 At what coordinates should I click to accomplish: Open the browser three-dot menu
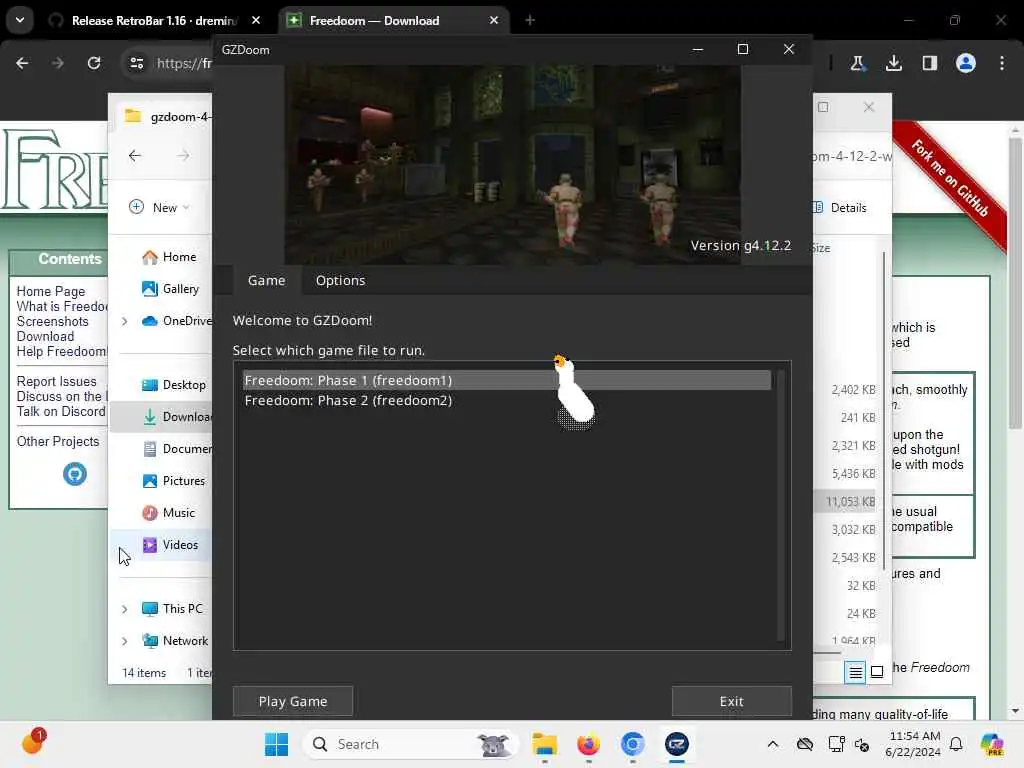[1002, 63]
